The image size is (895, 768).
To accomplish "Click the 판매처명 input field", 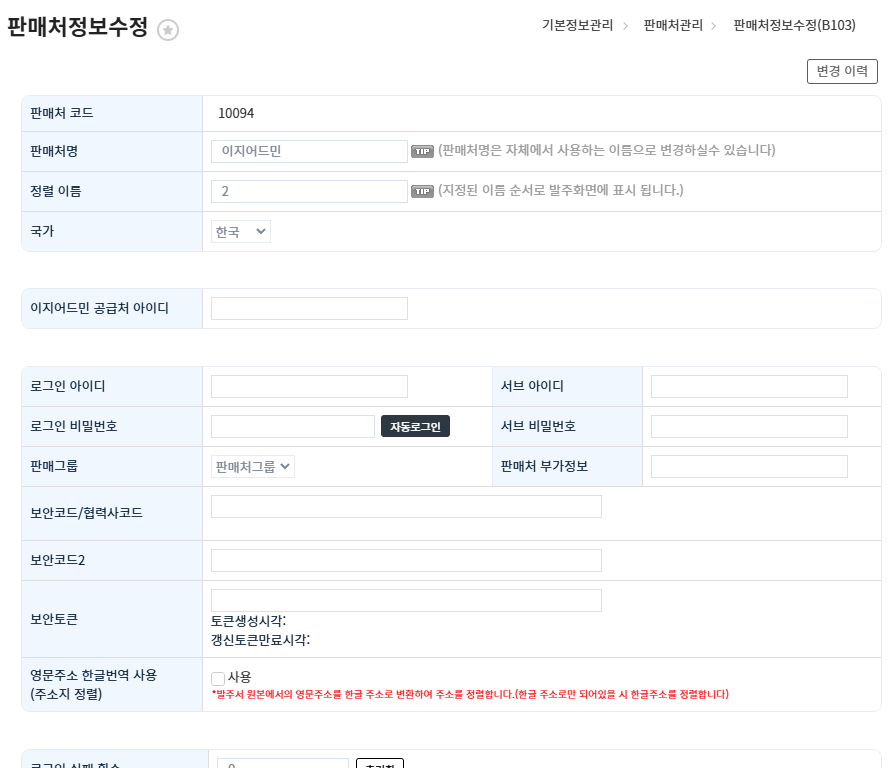I will tap(309, 151).
